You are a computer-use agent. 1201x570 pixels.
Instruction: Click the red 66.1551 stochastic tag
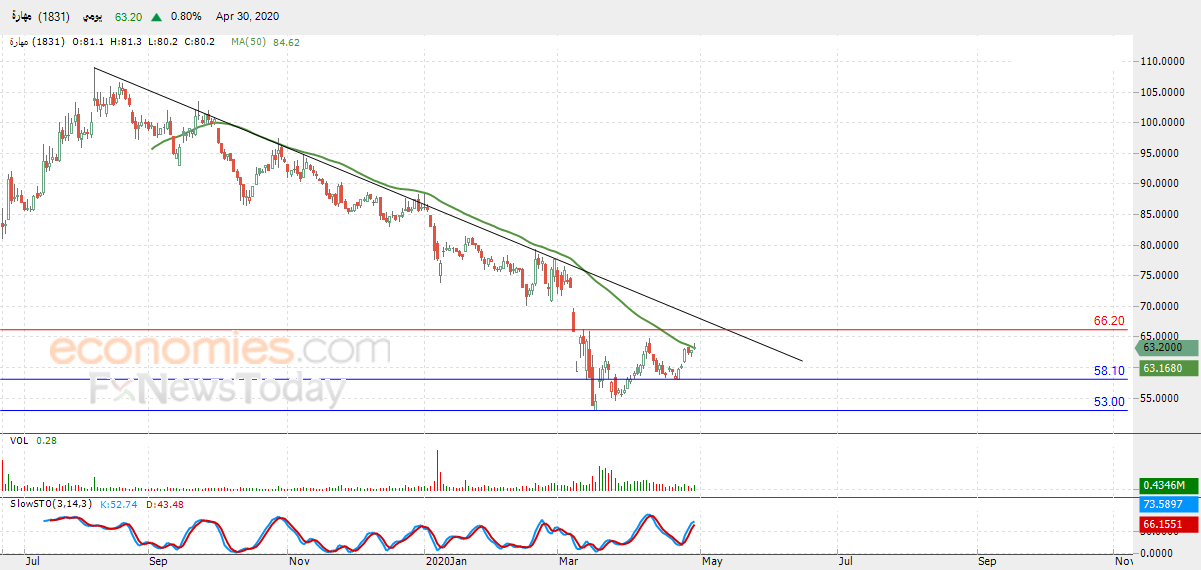[1167, 525]
